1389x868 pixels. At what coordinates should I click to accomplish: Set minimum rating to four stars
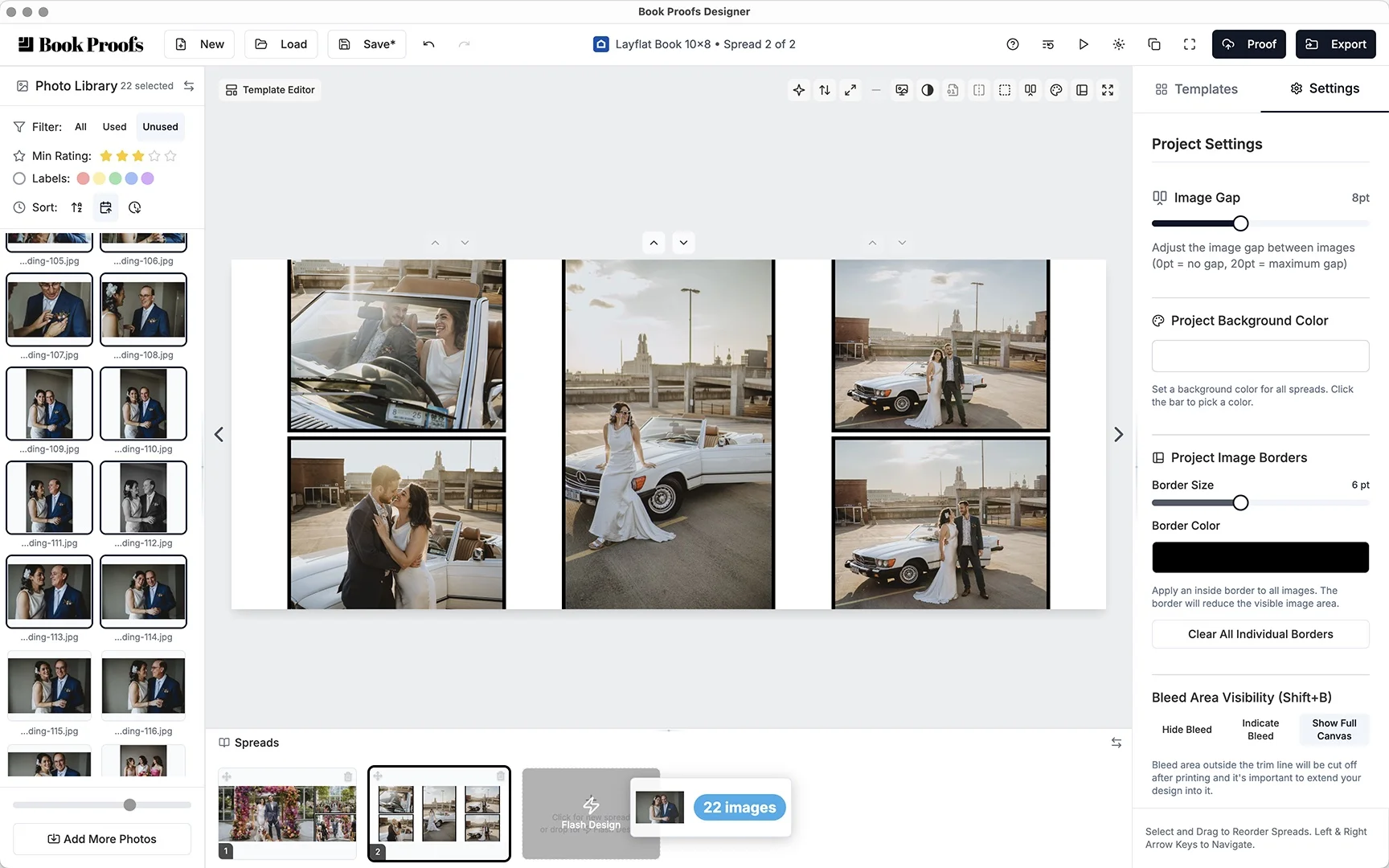pos(154,156)
